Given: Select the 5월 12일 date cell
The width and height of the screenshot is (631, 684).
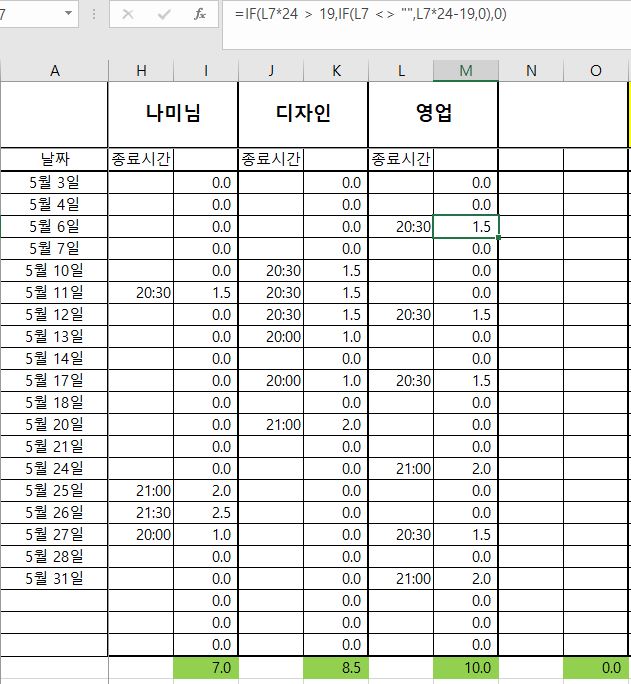Looking at the screenshot, I should coord(55,315).
